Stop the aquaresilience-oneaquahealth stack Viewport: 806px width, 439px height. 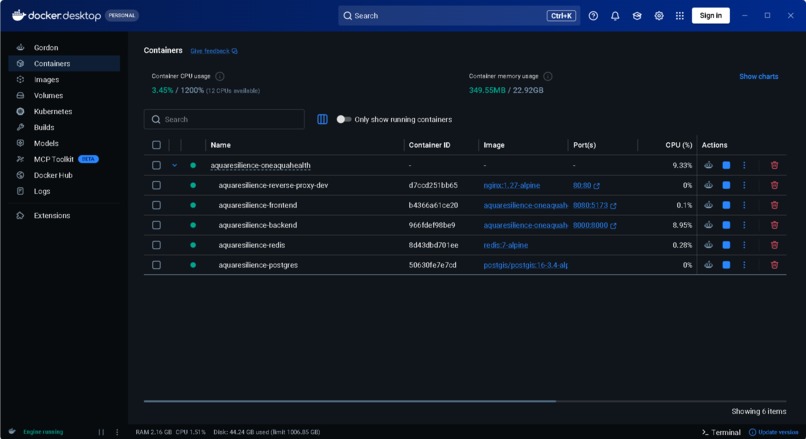pyautogui.click(x=726, y=165)
